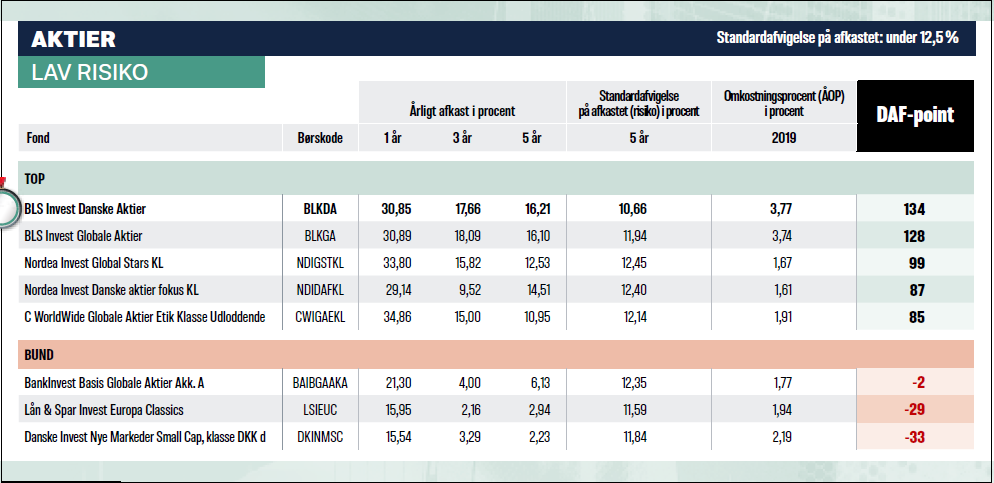Screen dimensions: 994x483
Task: Click DAF-point value -33
Action: coord(913,437)
